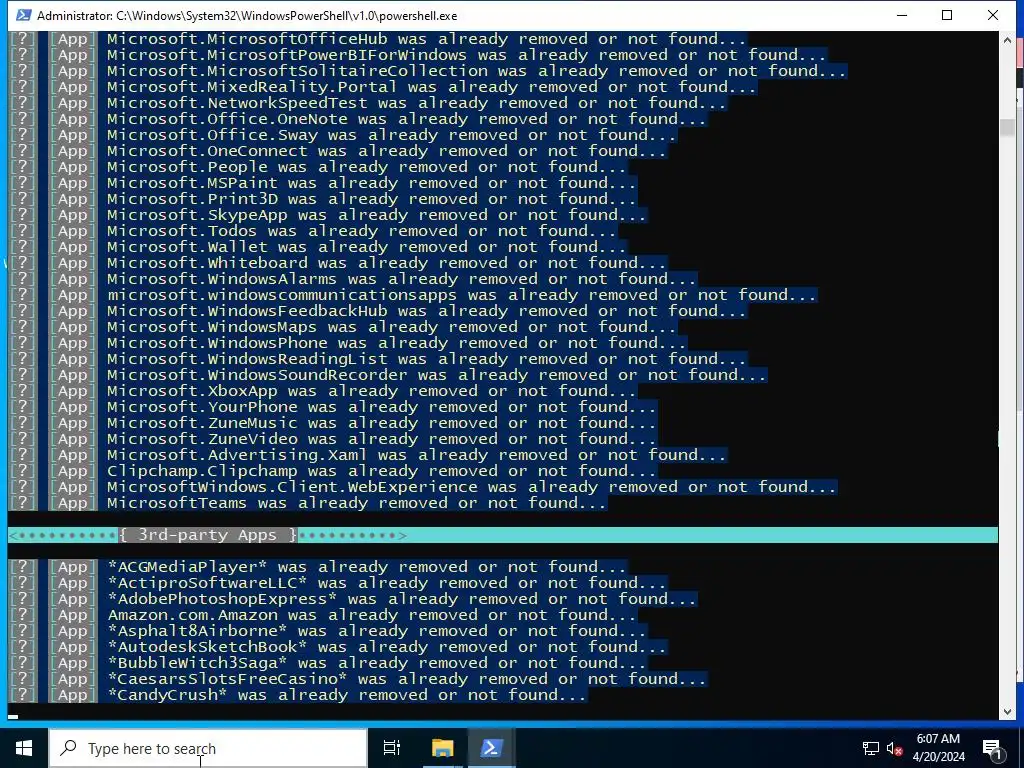Click the Microsoft.People line
1024x768 pixels.
point(318,167)
